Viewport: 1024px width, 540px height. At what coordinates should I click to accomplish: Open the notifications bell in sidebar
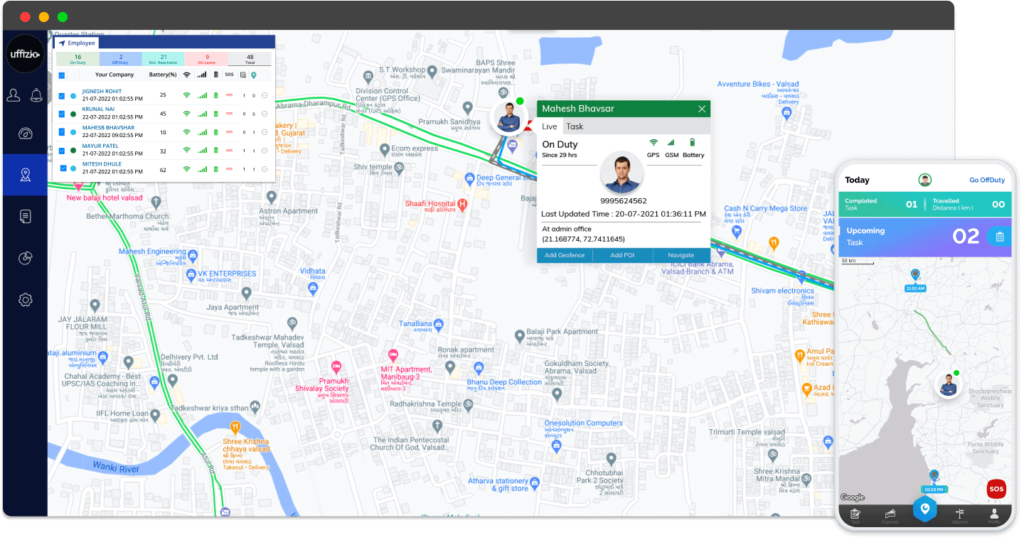point(37,95)
